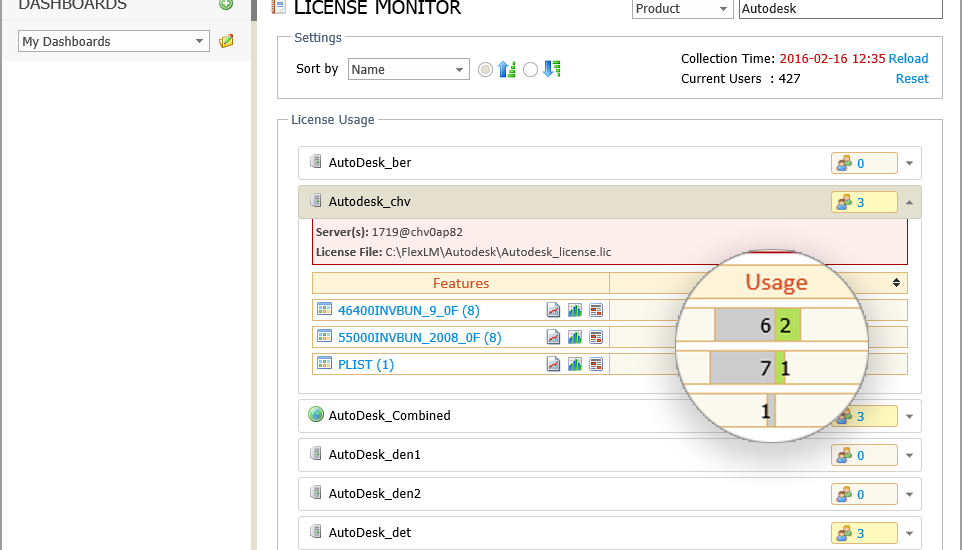Image resolution: width=962 pixels, height=550 pixels.
Task: Click the ascending sort arrow icon
Action: click(507, 69)
